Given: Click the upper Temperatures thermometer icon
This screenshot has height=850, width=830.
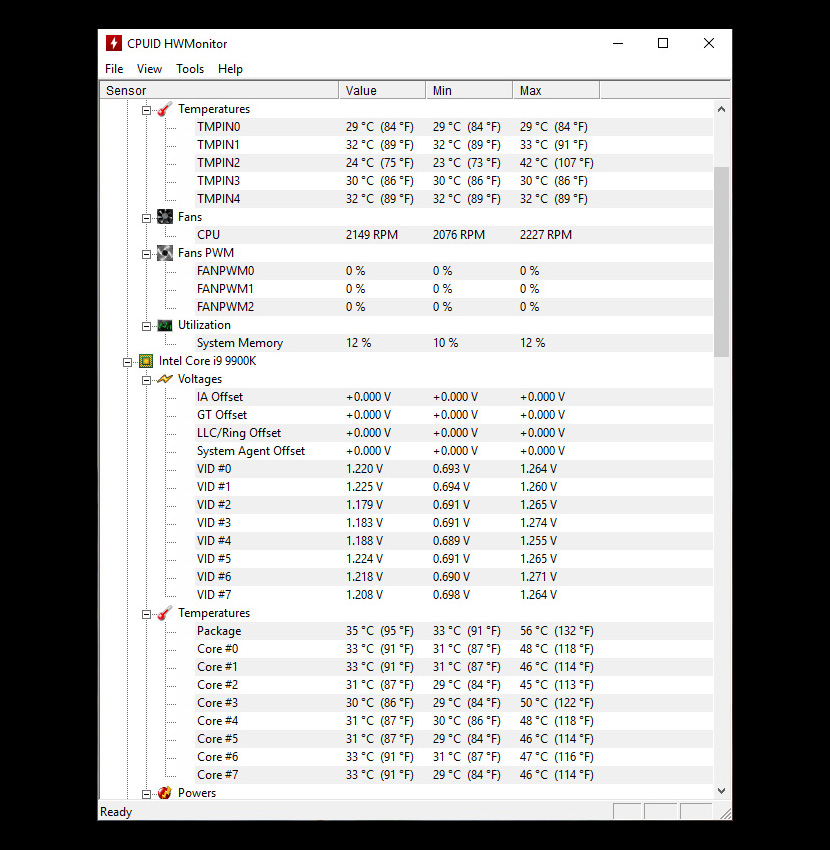Looking at the screenshot, I should 164,110.
